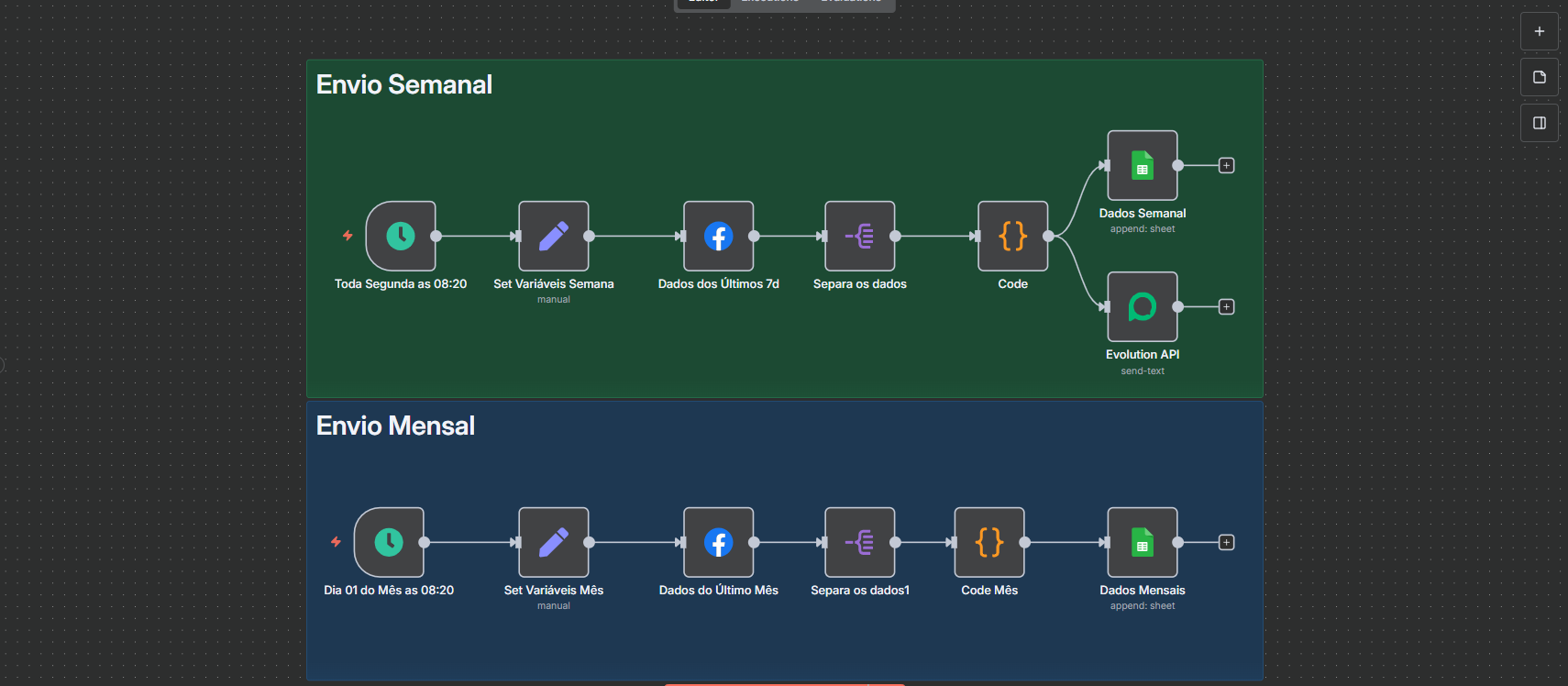Select the 'Envio Mensal' sticky note title

click(395, 426)
